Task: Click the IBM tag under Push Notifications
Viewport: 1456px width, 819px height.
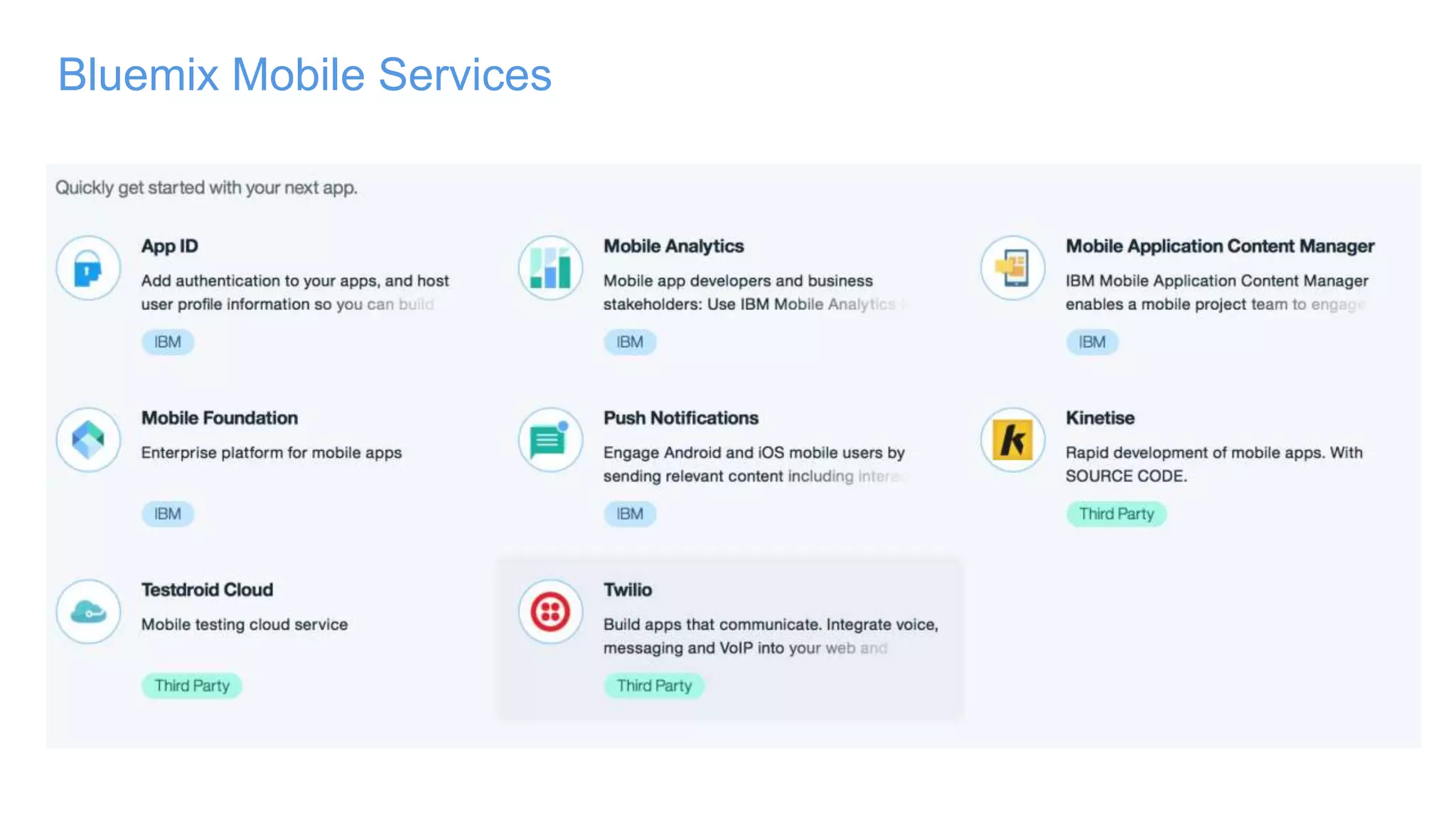Action: click(x=630, y=514)
